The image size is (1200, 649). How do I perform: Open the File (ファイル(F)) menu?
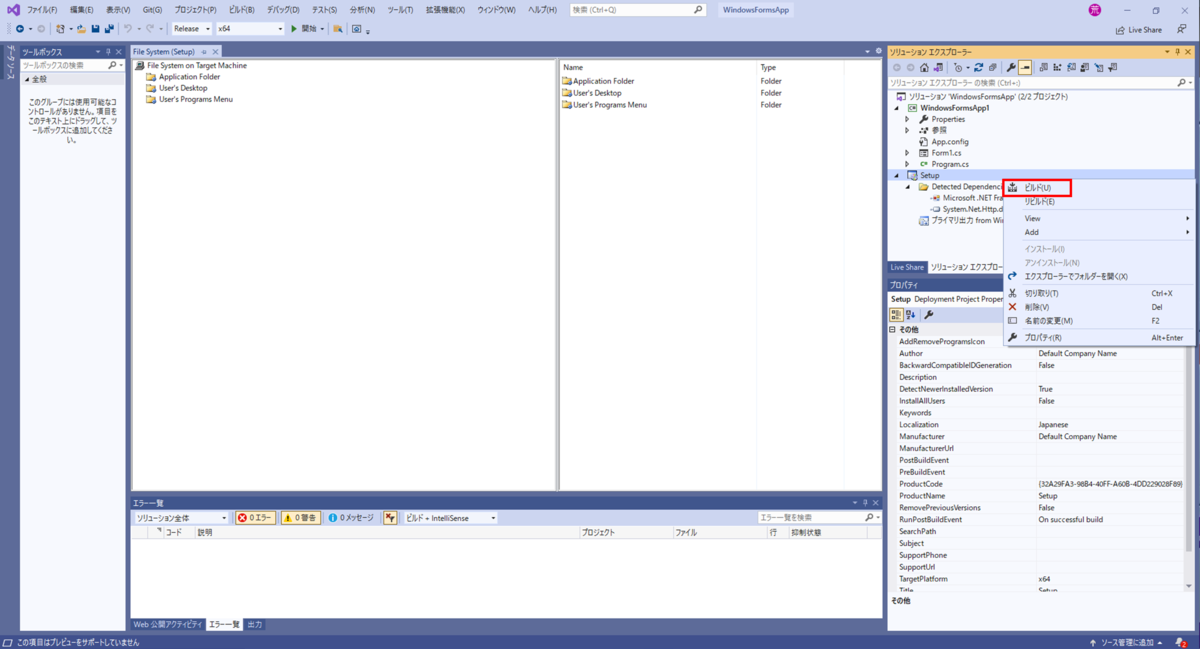coord(42,9)
